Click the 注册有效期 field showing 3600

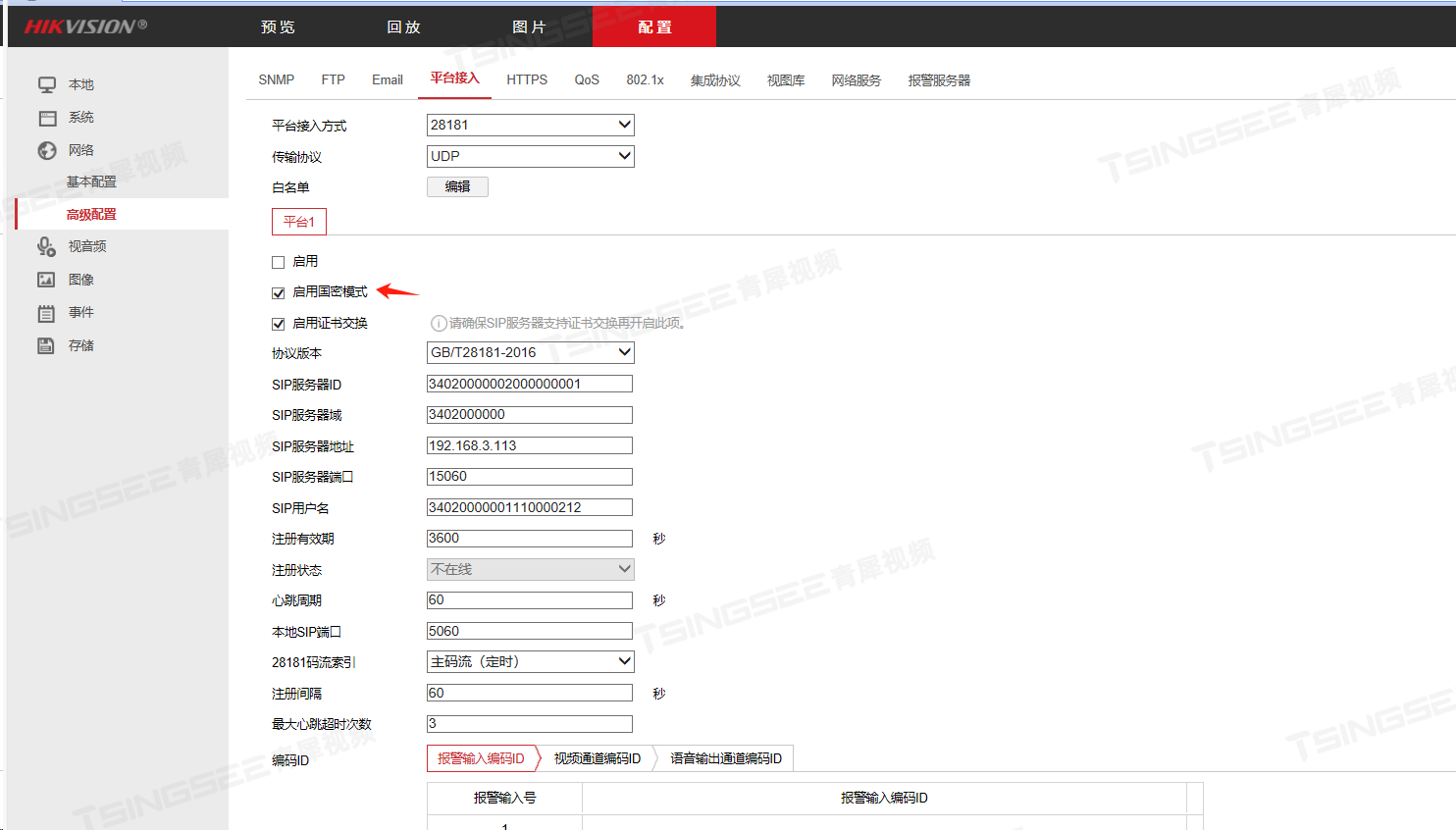click(x=530, y=538)
